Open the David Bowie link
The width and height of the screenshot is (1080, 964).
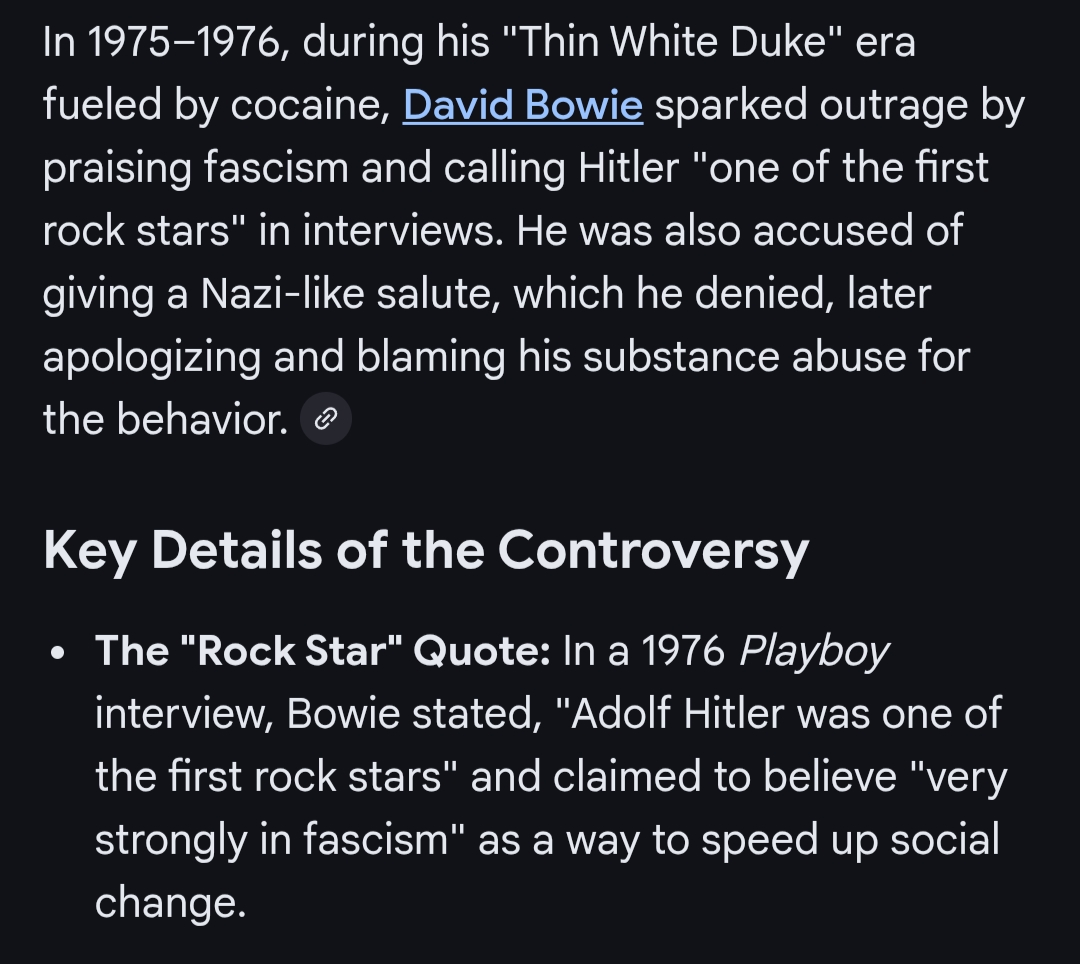[522, 105]
